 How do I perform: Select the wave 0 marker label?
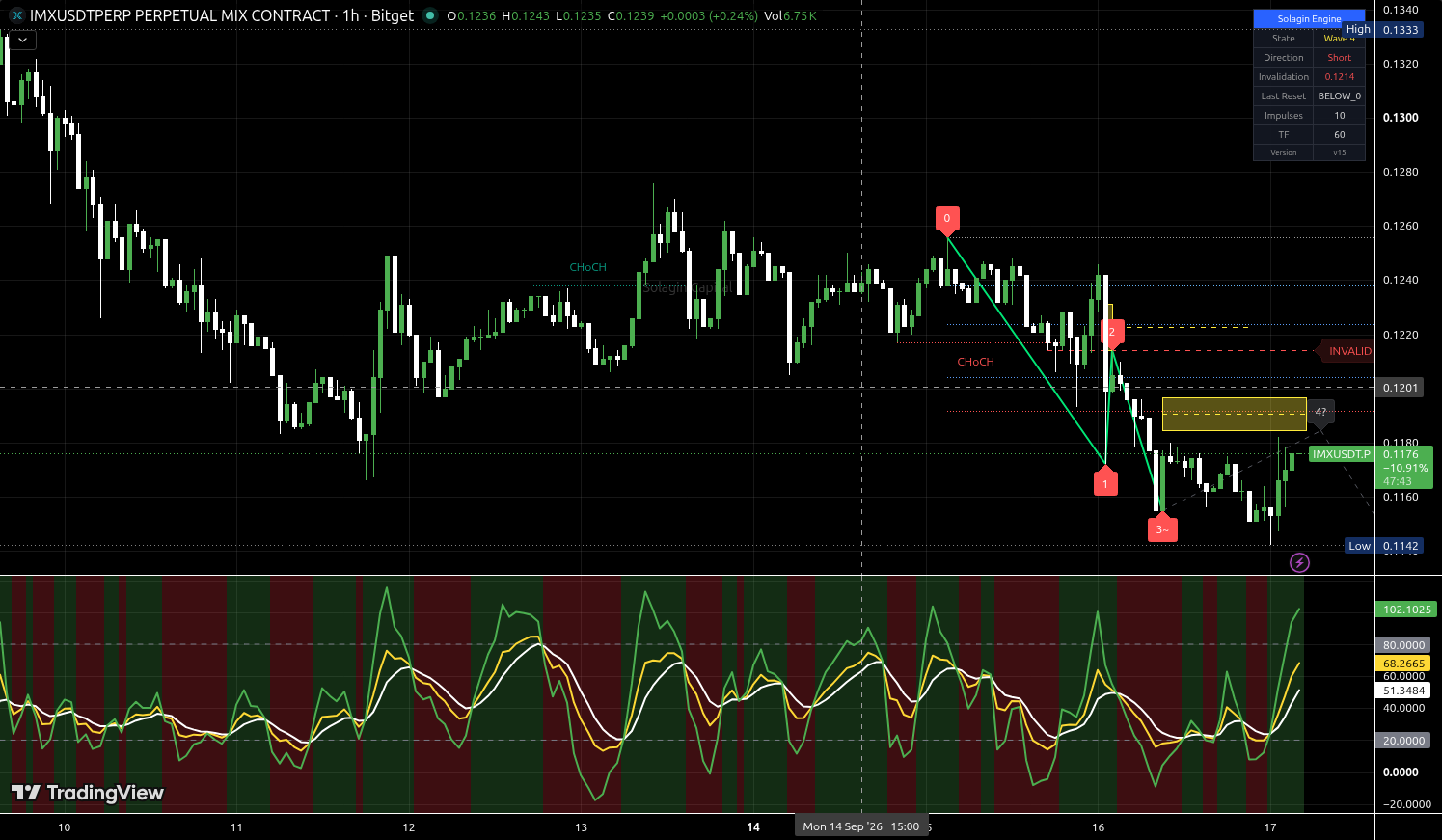point(947,219)
